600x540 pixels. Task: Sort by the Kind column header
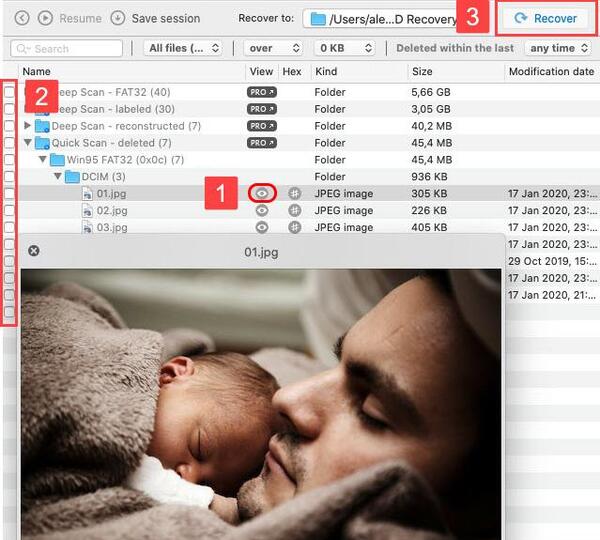[x=326, y=72]
